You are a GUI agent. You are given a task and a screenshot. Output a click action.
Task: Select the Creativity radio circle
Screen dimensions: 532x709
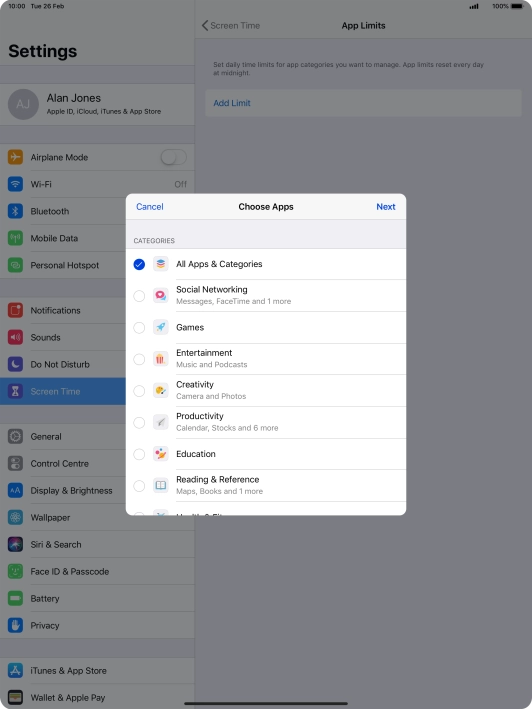139,391
